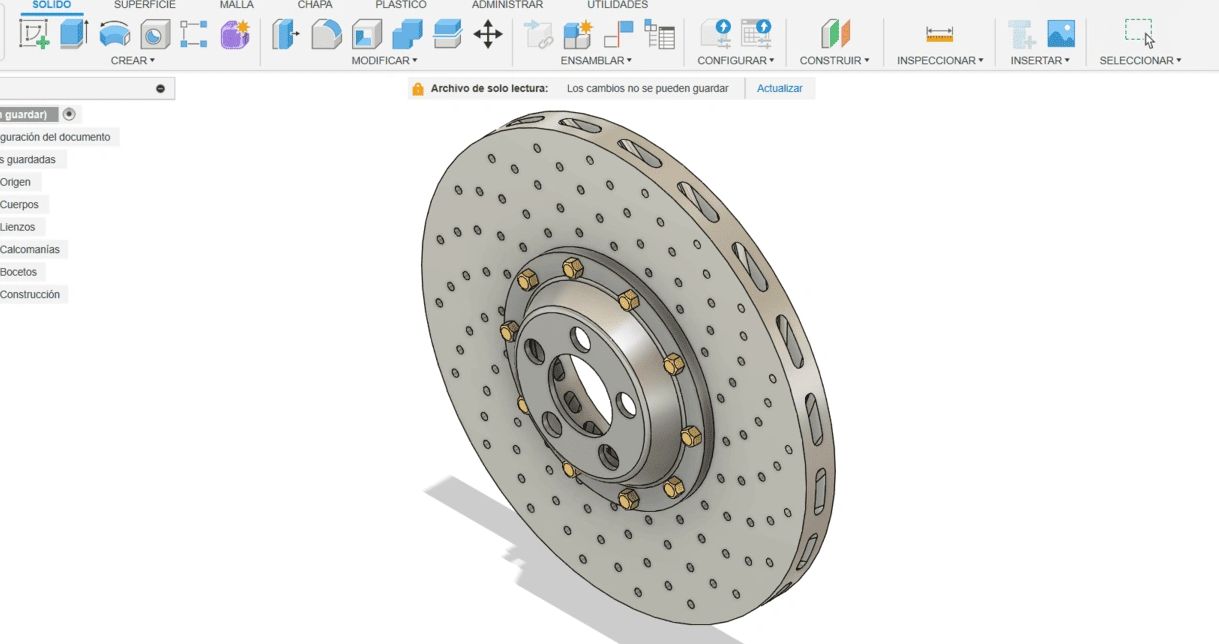Expand the MODIFICAR dropdown
Image resolution: width=1219 pixels, height=644 pixels.
coord(384,61)
